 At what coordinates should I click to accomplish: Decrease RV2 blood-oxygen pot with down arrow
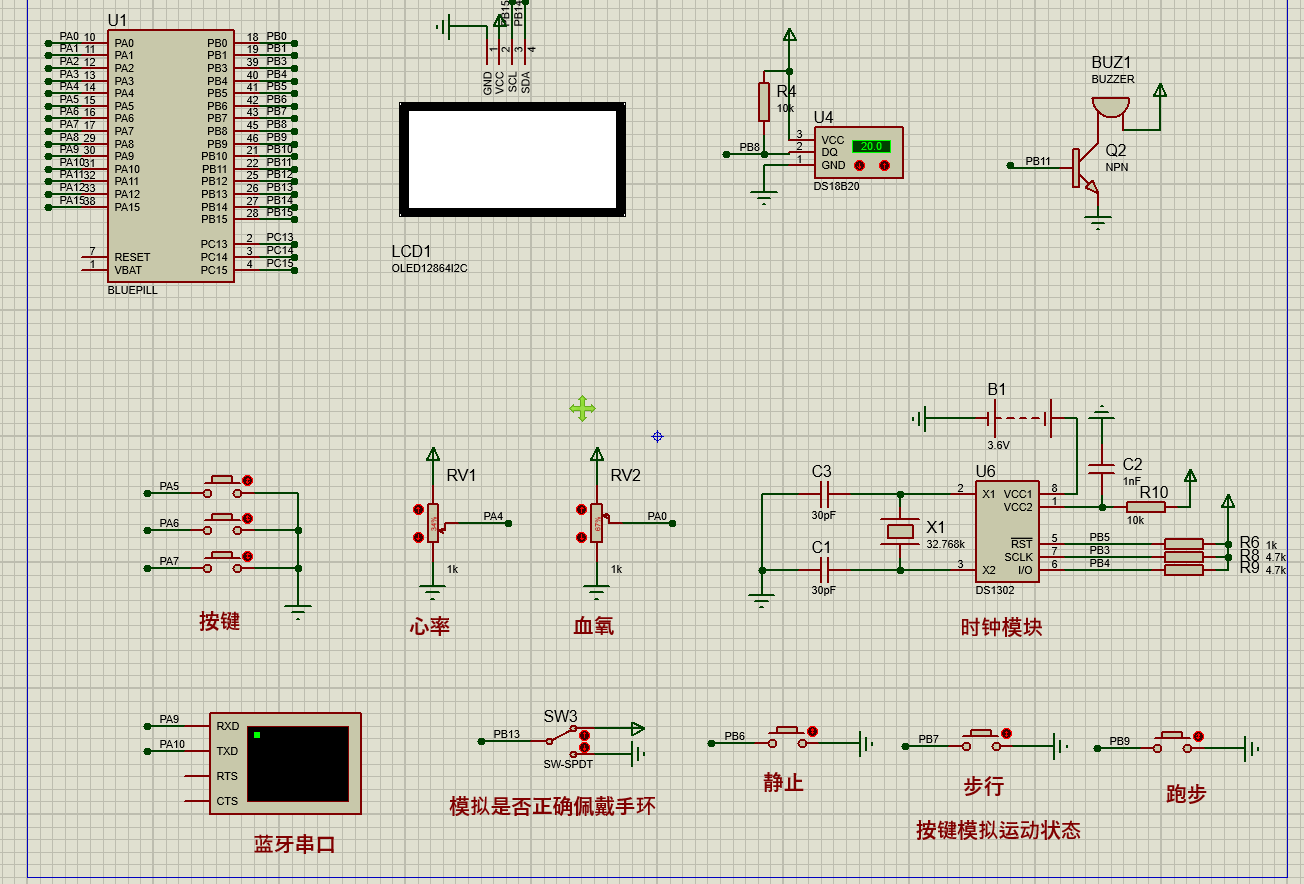click(x=581, y=537)
